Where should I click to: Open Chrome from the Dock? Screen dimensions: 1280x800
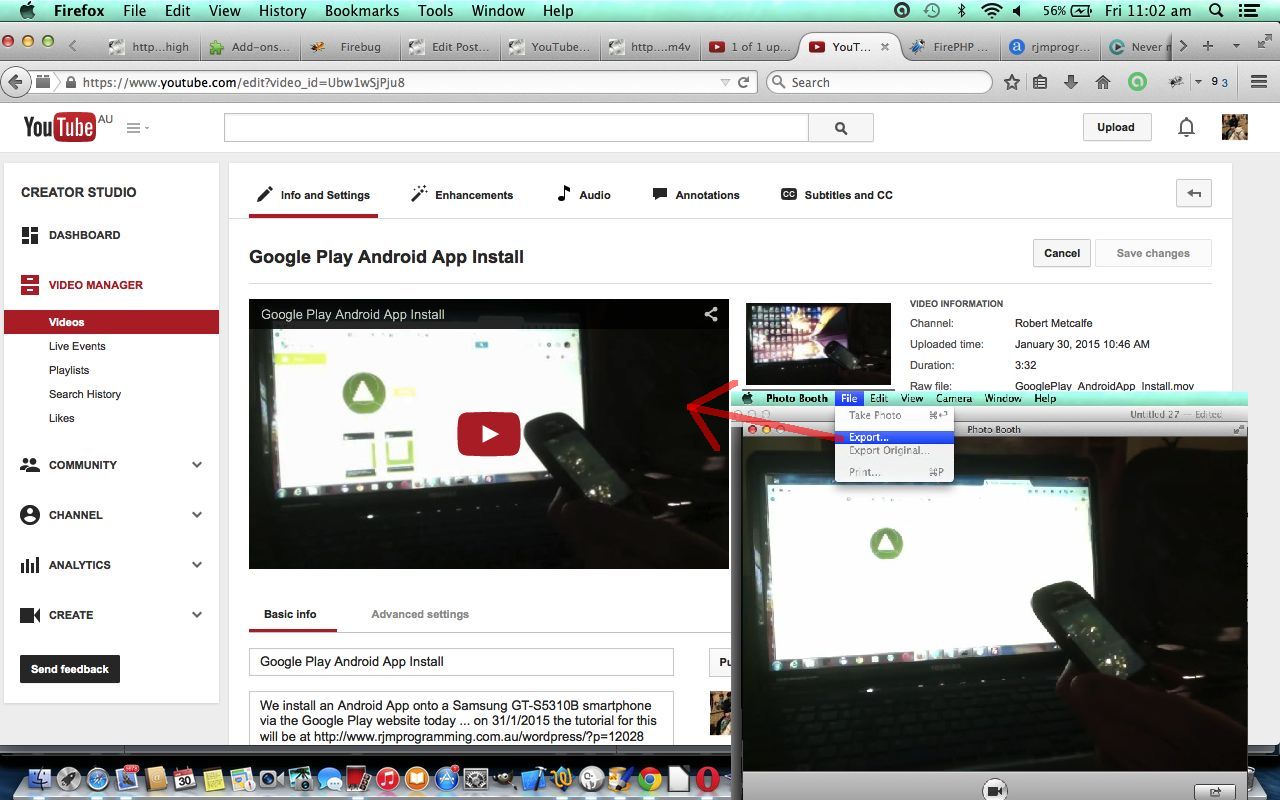pyautogui.click(x=650, y=779)
